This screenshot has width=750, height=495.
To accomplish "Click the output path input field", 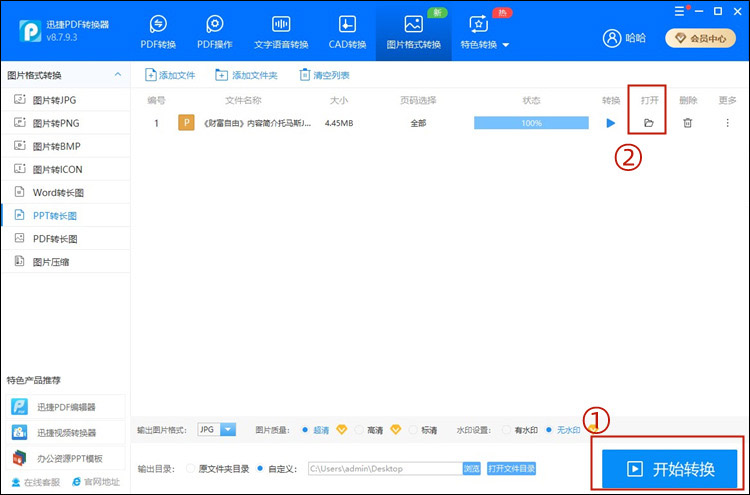I will (x=385, y=469).
